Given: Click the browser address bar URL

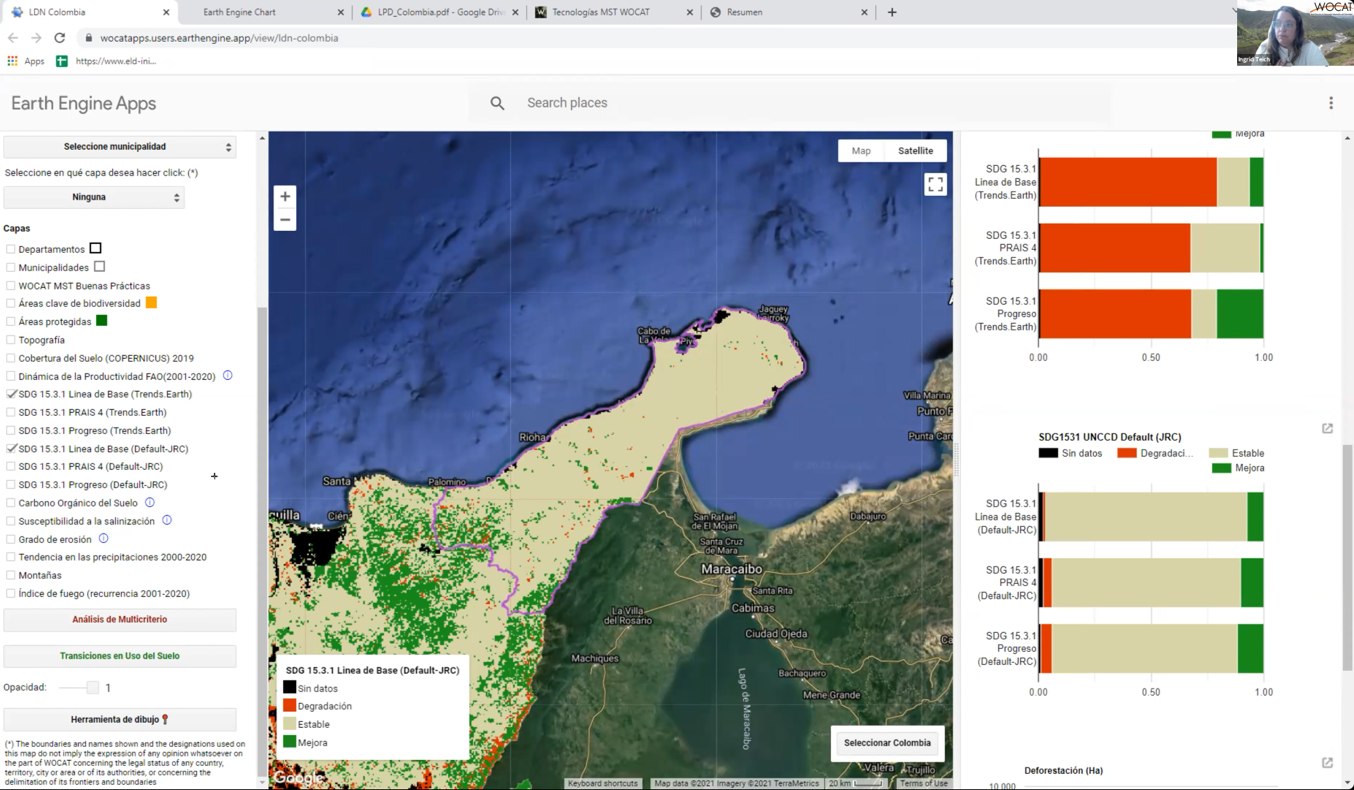Looking at the screenshot, I should pyautogui.click(x=219, y=38).
